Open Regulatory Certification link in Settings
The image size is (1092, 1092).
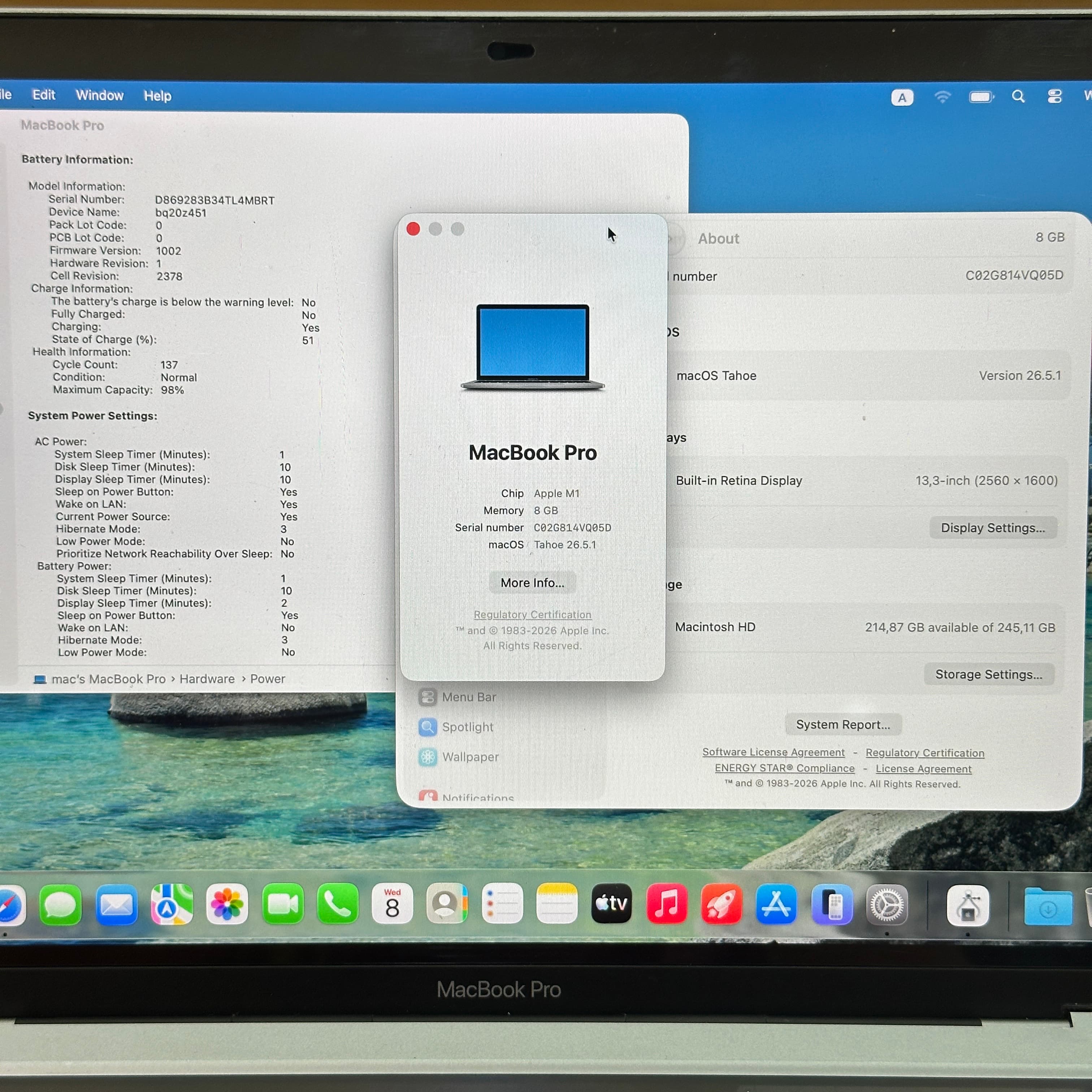(x=925, y=753)
